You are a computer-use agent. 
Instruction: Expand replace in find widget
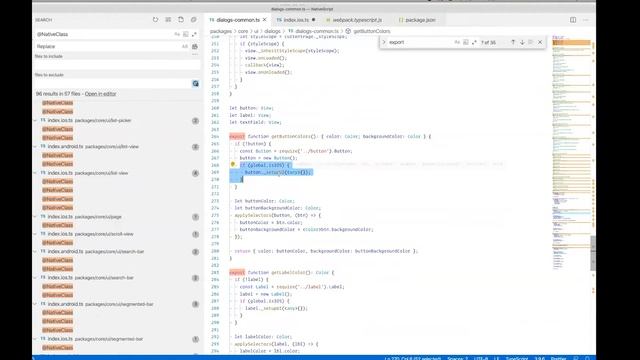click(384, 42)
